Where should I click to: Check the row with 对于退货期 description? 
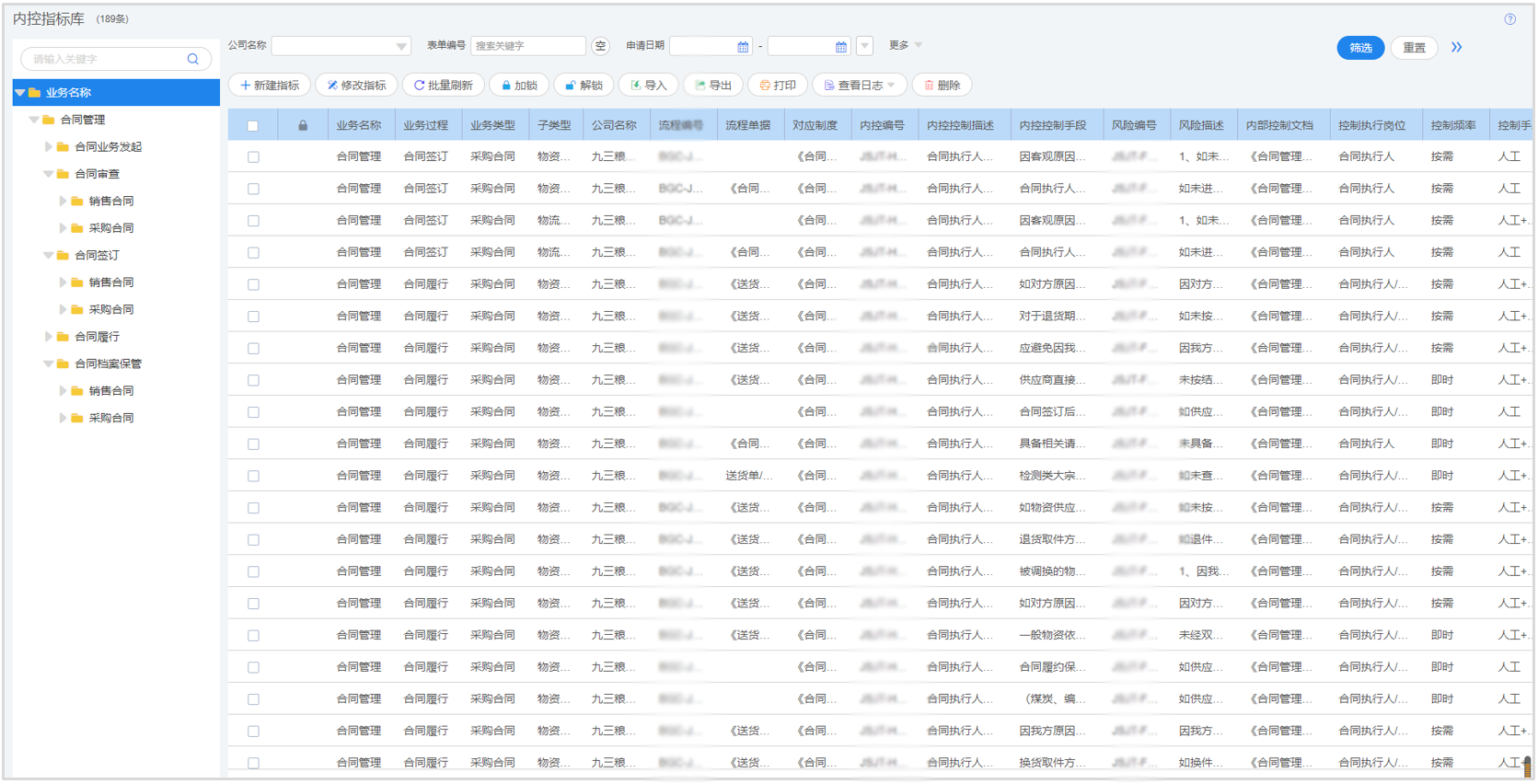click(x=253, y=317)
